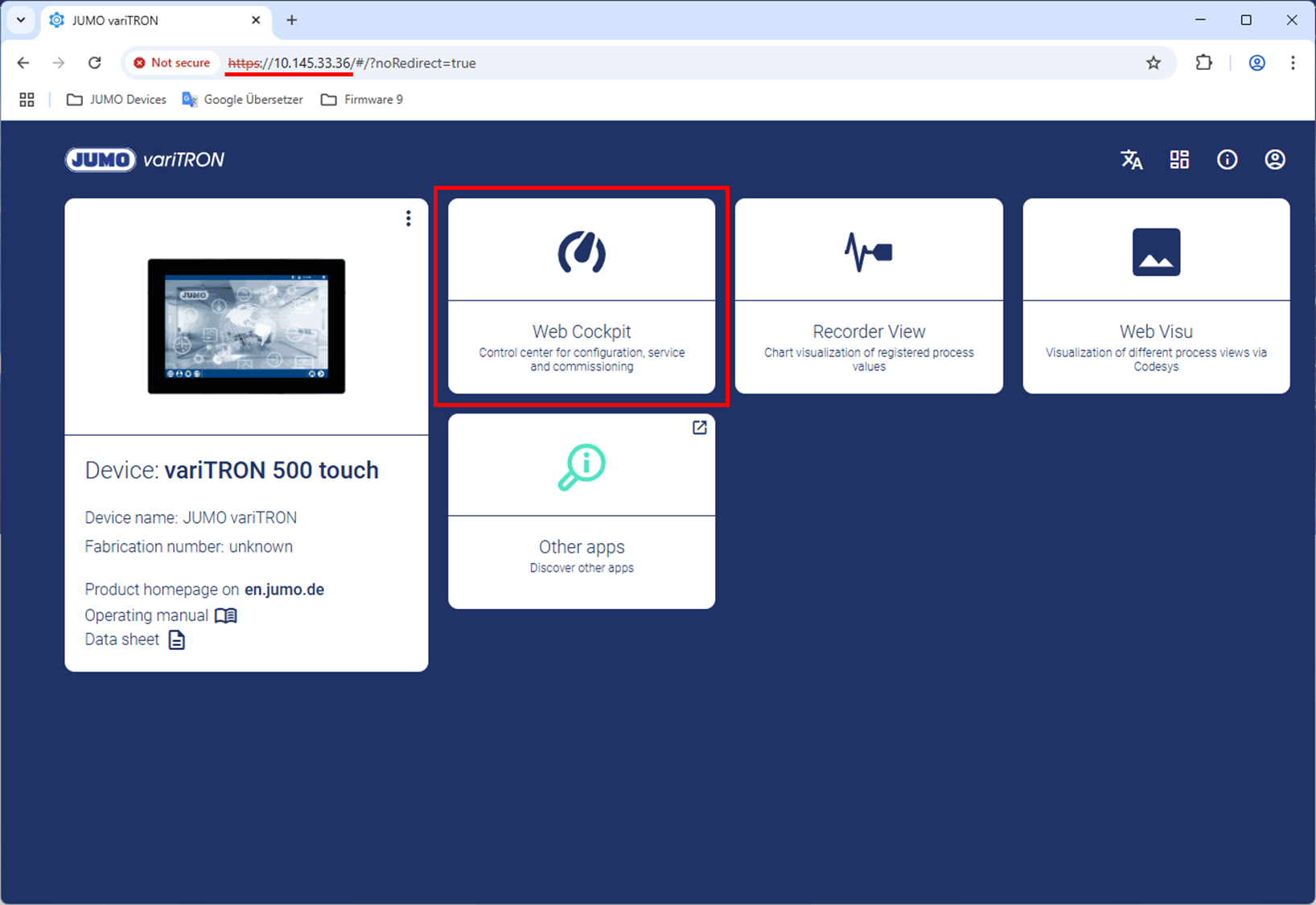
Task: Maximize the Chrome window
Action: tap(1246, 20)
